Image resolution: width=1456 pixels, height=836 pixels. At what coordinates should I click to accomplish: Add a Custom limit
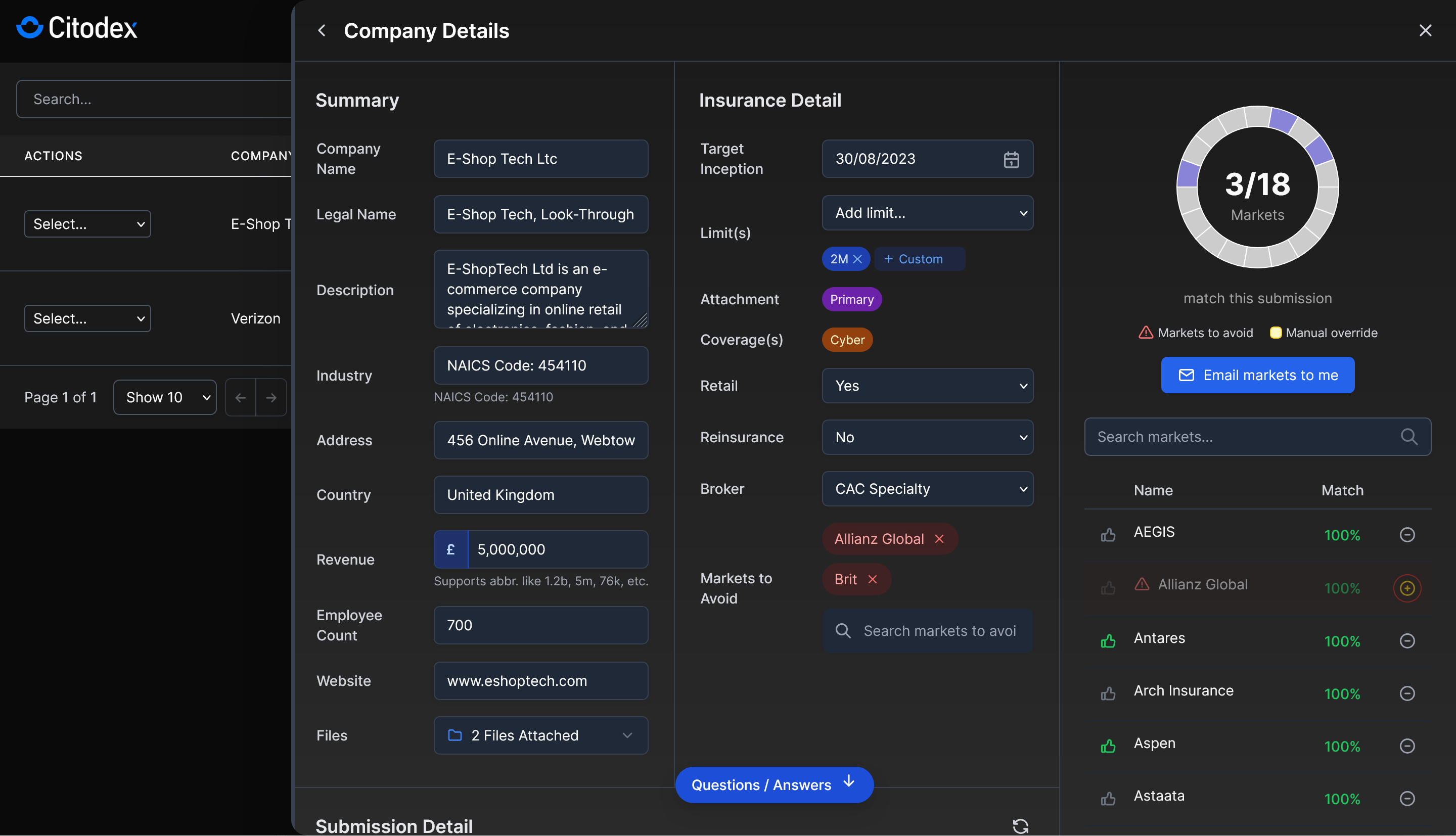pyautogui.click(x=919, y=259)
